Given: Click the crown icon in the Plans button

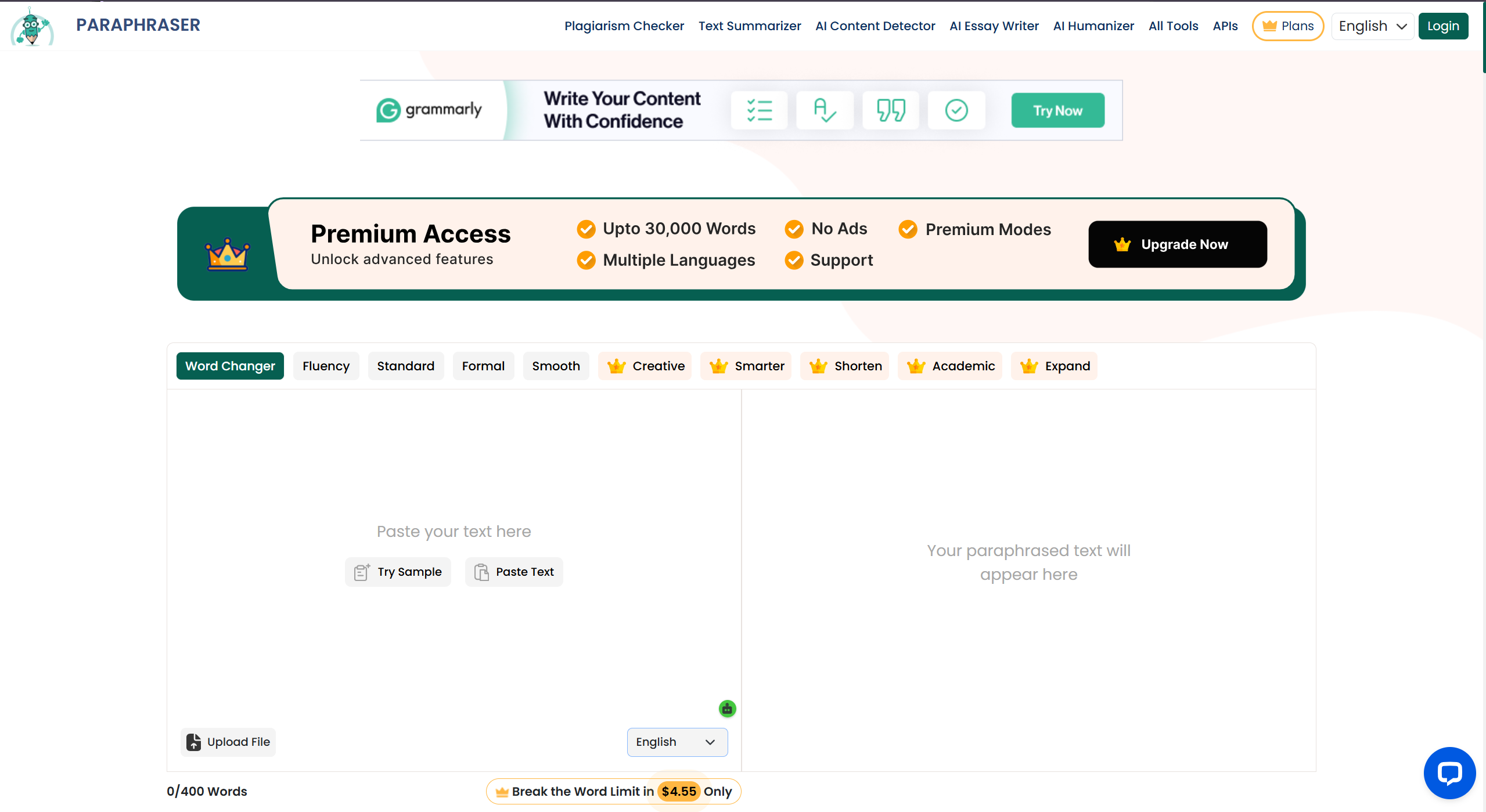Looking at the screenshot, I should [1269, 26].
